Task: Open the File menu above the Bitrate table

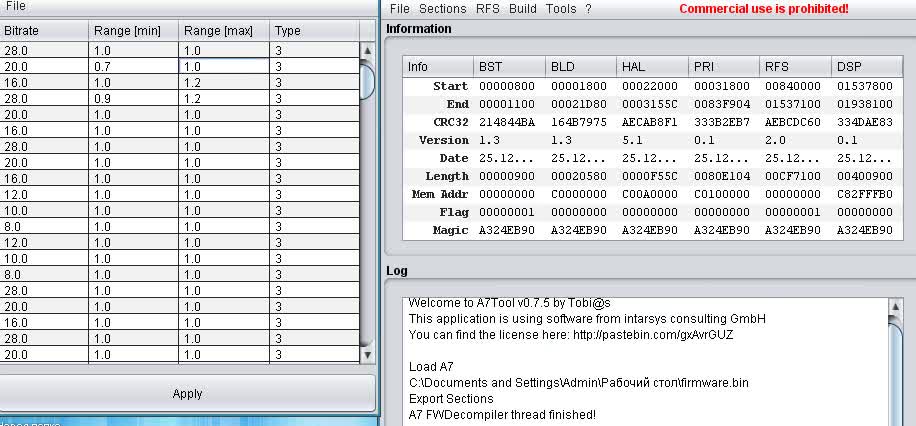Action: pyautogui.click(x=16, y=6)
